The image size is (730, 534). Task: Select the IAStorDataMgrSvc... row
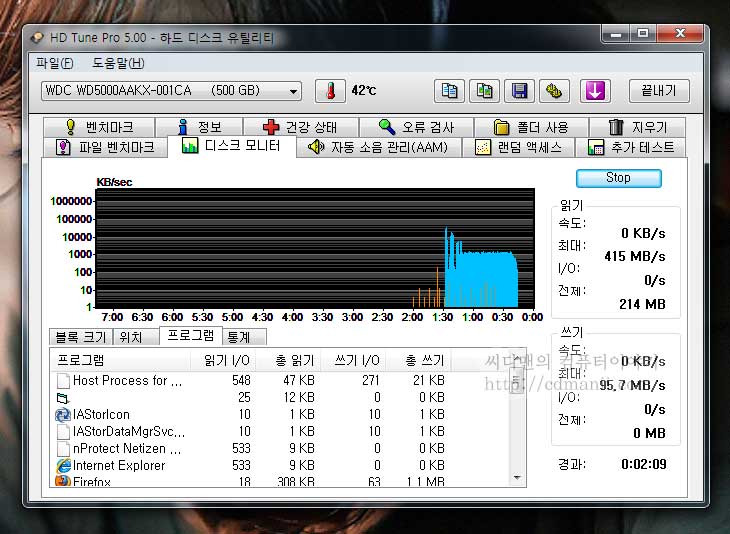pos(279,432)
